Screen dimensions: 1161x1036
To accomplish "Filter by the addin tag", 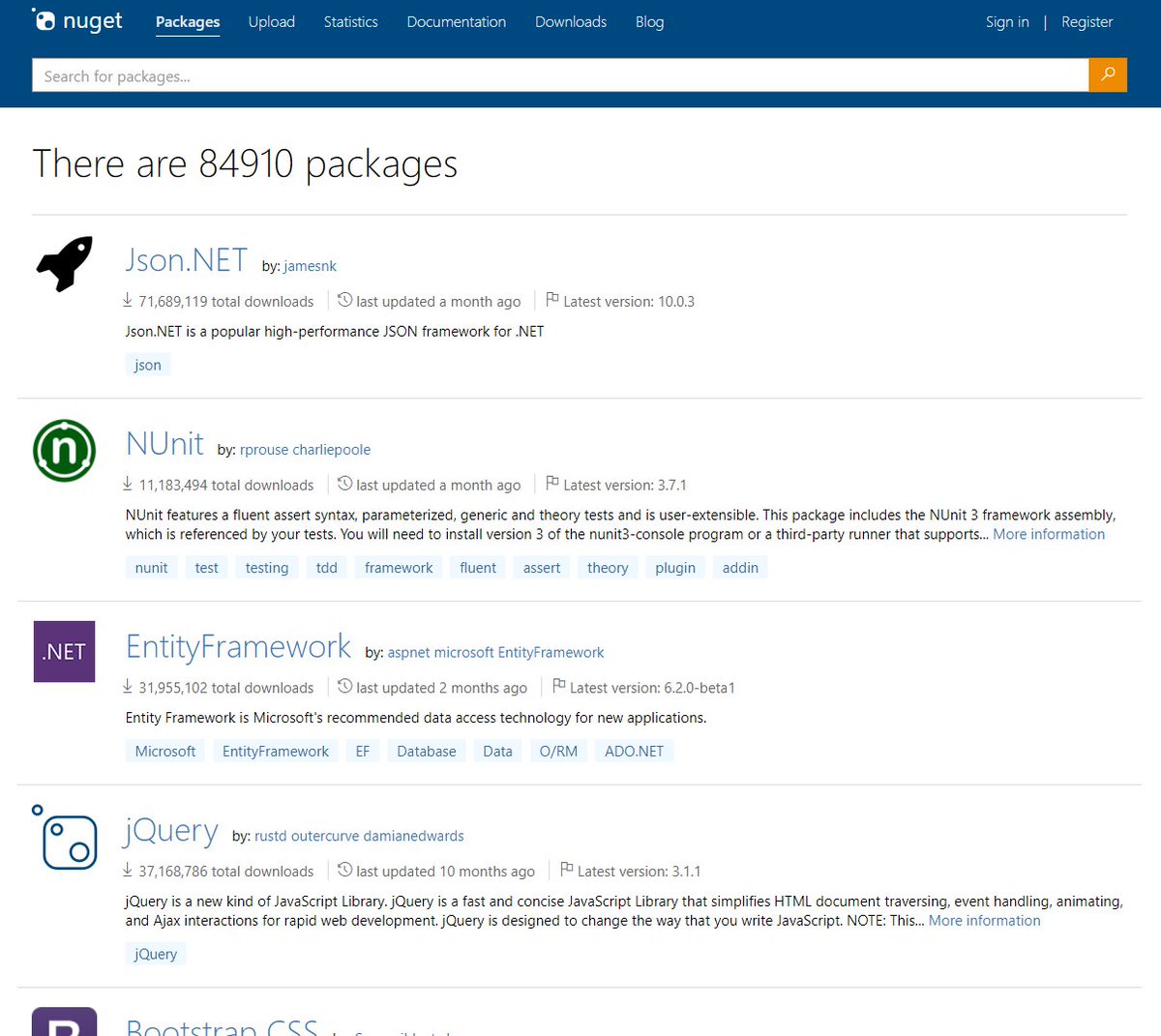I will pos(740,568).
